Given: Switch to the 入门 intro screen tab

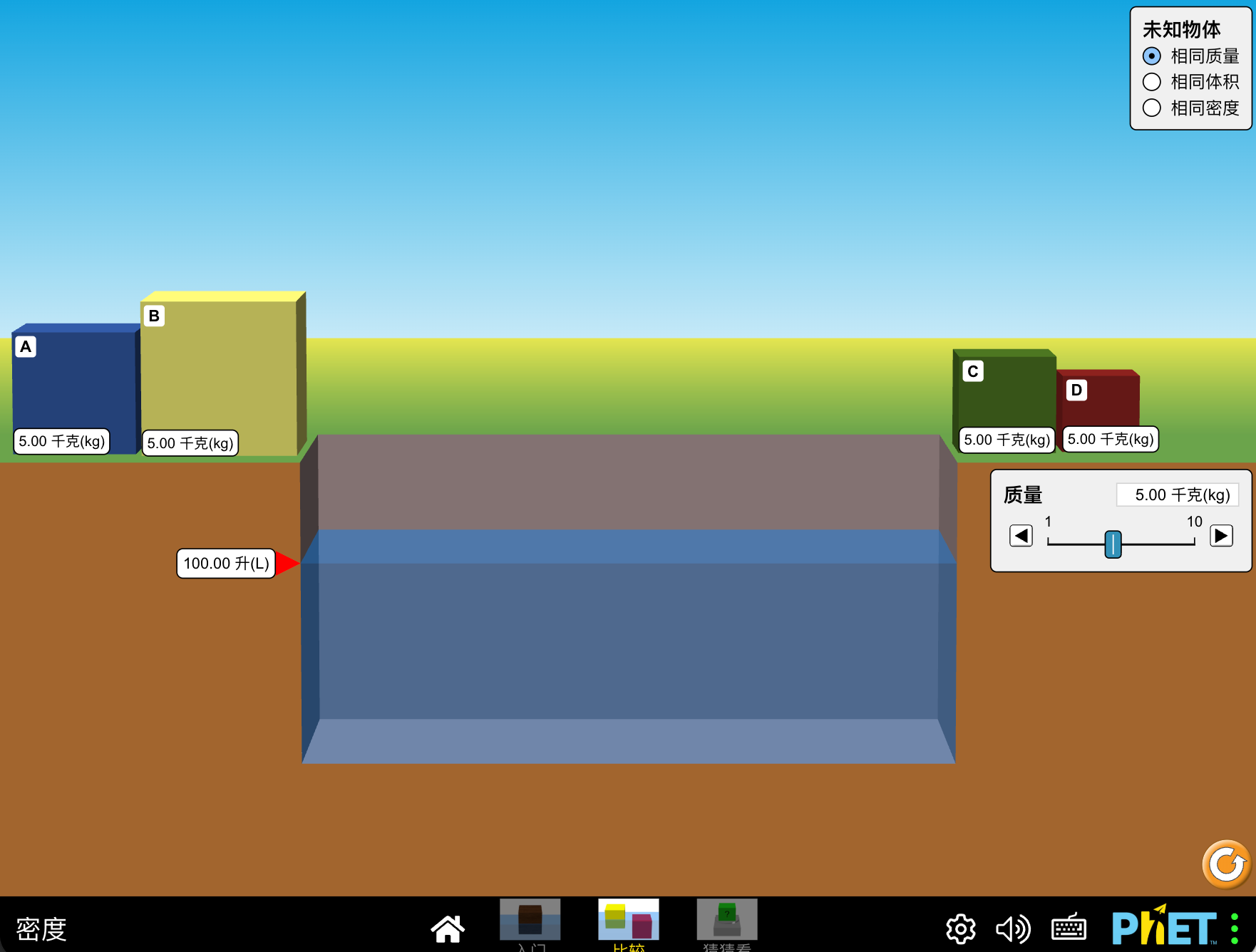Looking at the screenshot, I should (530, 925).
